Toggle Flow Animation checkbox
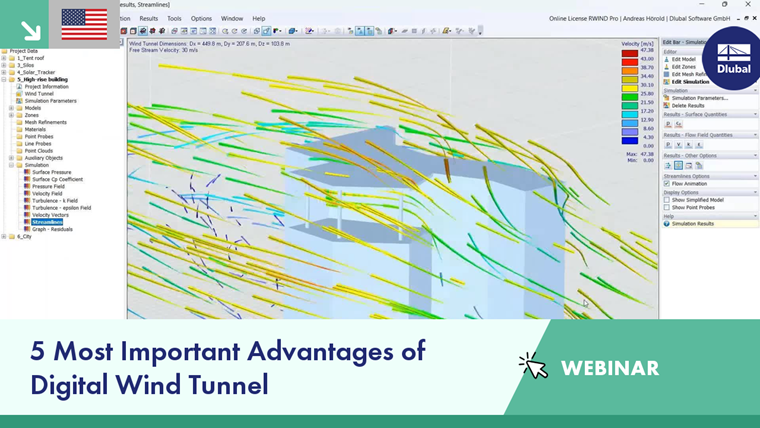 [667, 184]
